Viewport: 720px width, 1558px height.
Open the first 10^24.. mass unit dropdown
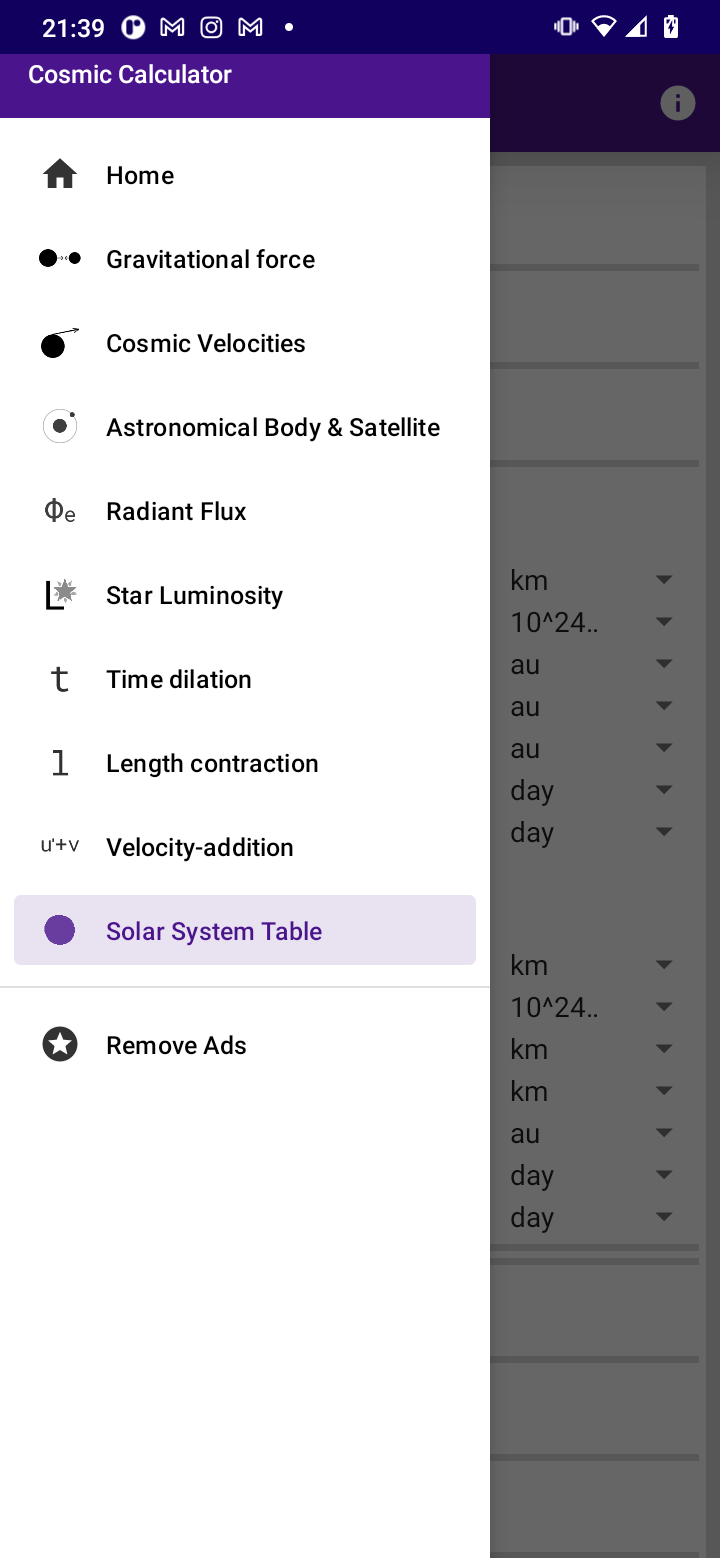point(592,622)
